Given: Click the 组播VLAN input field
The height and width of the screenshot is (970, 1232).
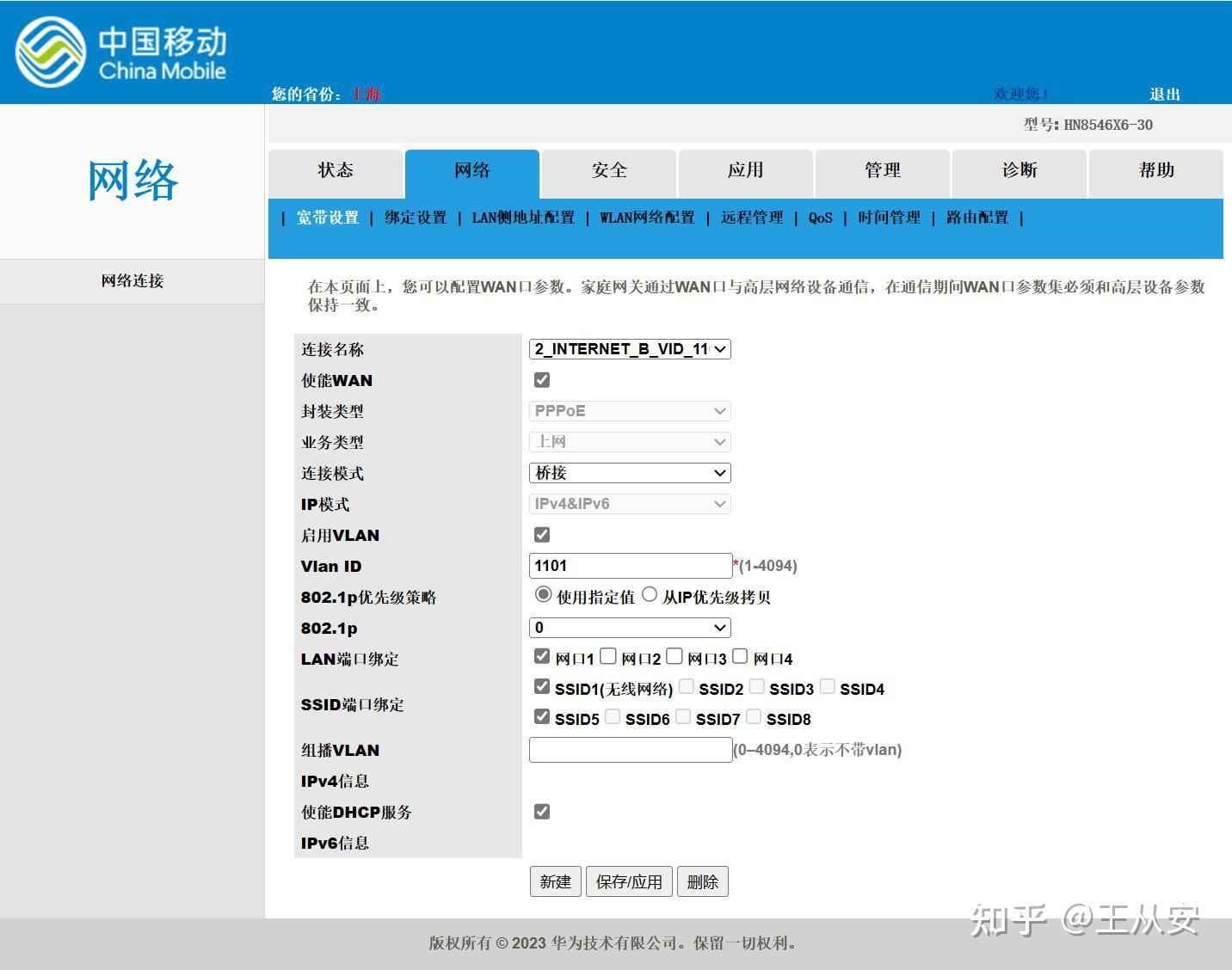Looking at the screenshot, I should point(631,750).
